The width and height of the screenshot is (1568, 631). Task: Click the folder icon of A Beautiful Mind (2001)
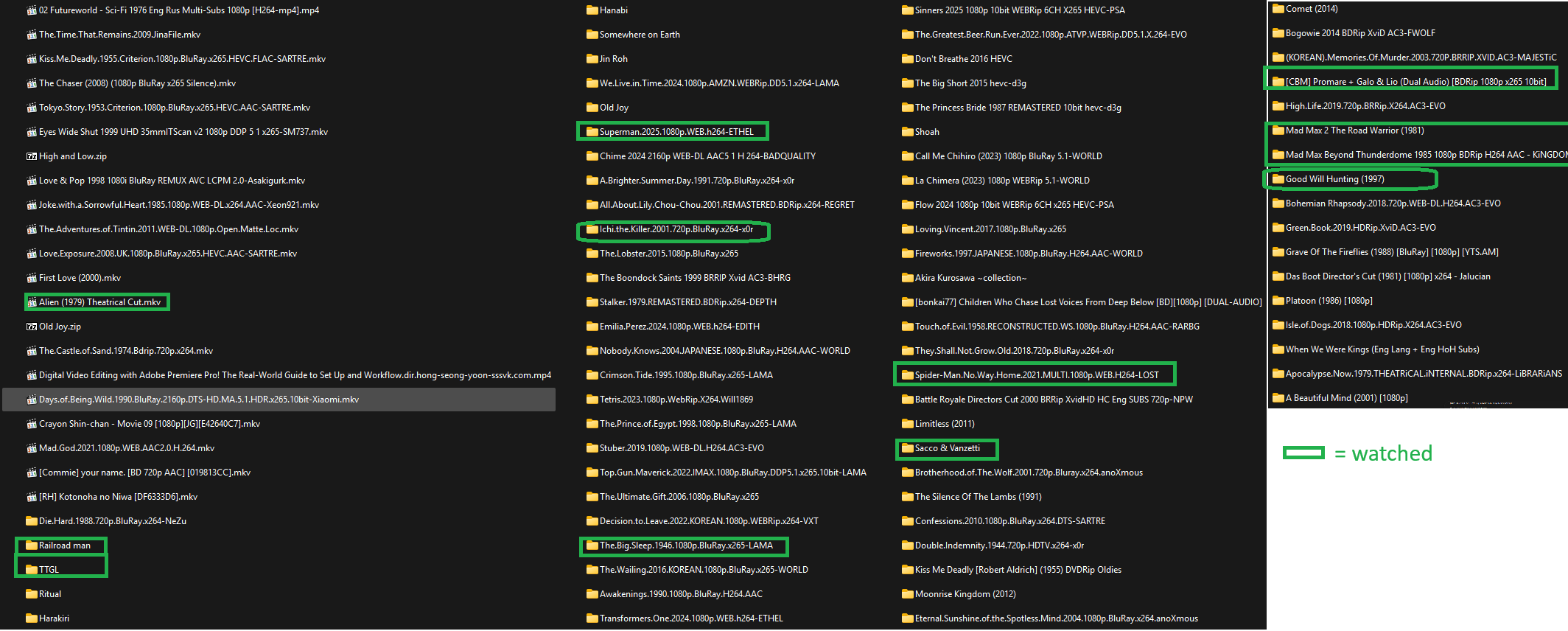pyautogui.click(x=1278, y=398)
